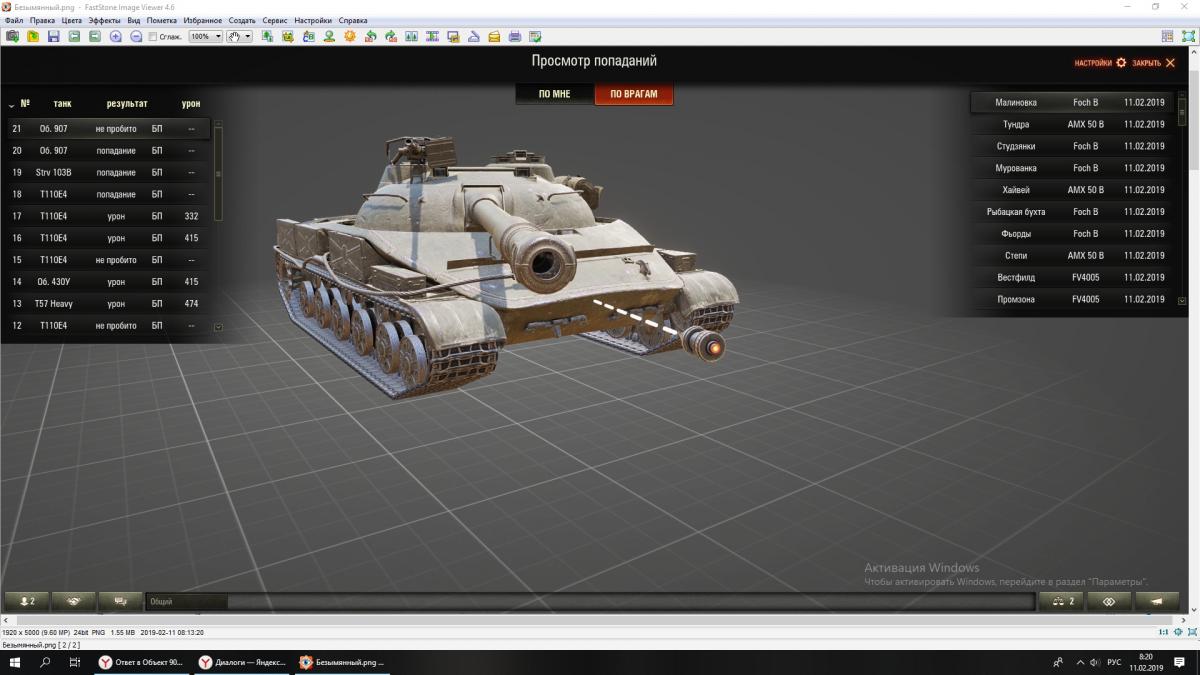The height and width of the screenshot is (675, 1200).
Task: Click the Общий chat input field
Action: coord(590,601)
